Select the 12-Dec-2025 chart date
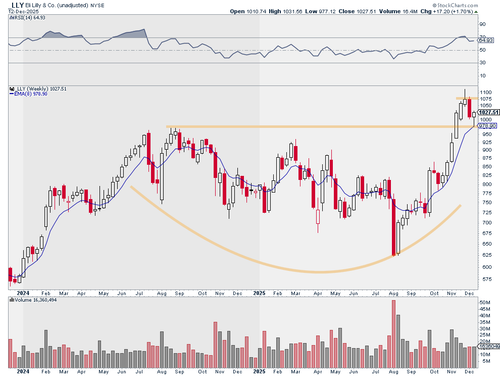 tap(23, 11)
